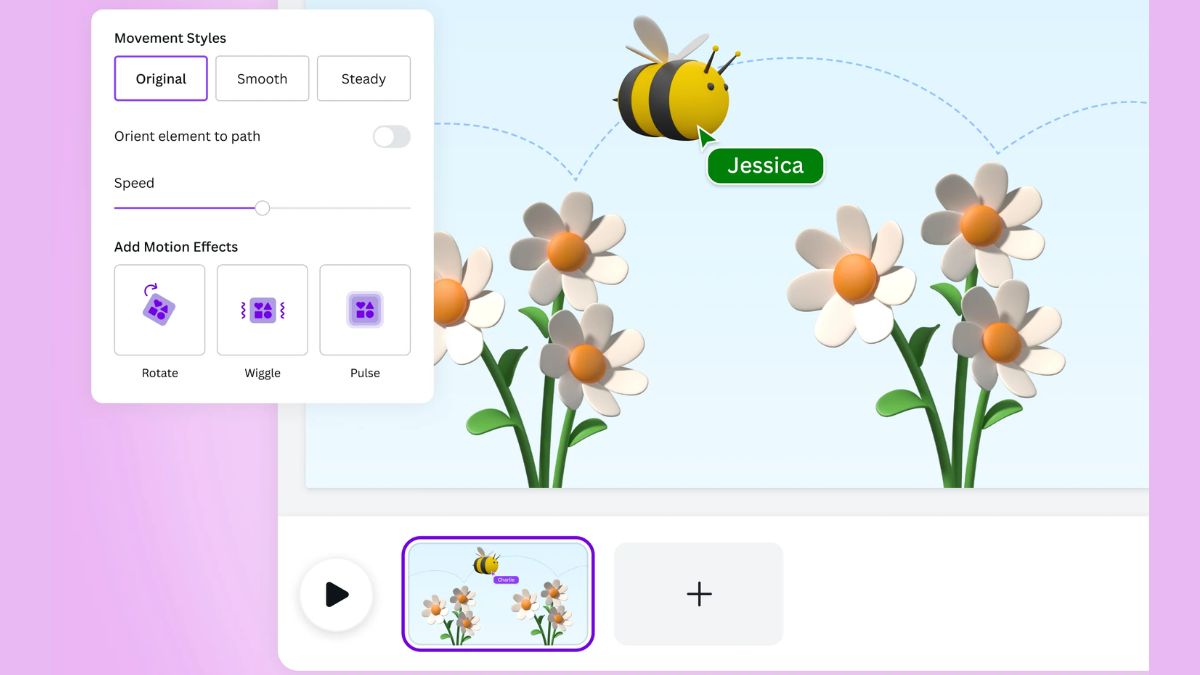Choose the Smooth movement style
This screenshot has width=1200, height=675.
pyautogui.click(x=262, y=78)
